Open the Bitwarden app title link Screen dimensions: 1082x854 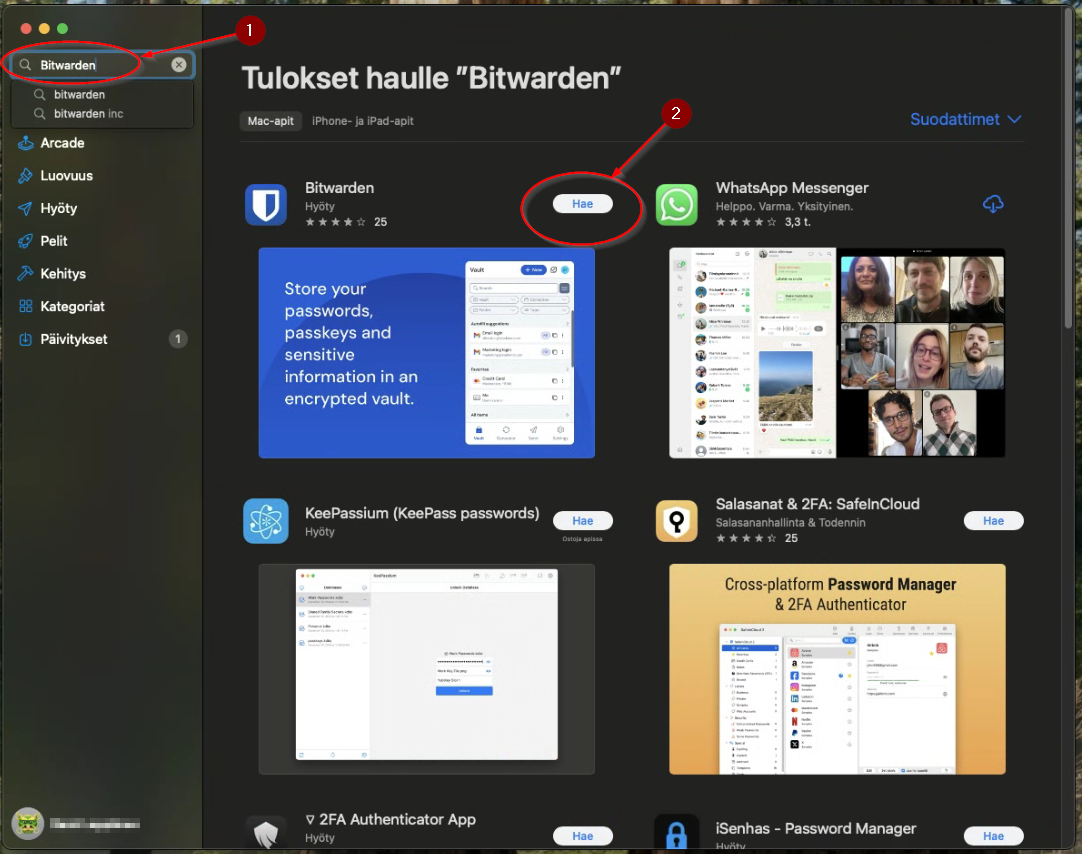tap(340, 188)
